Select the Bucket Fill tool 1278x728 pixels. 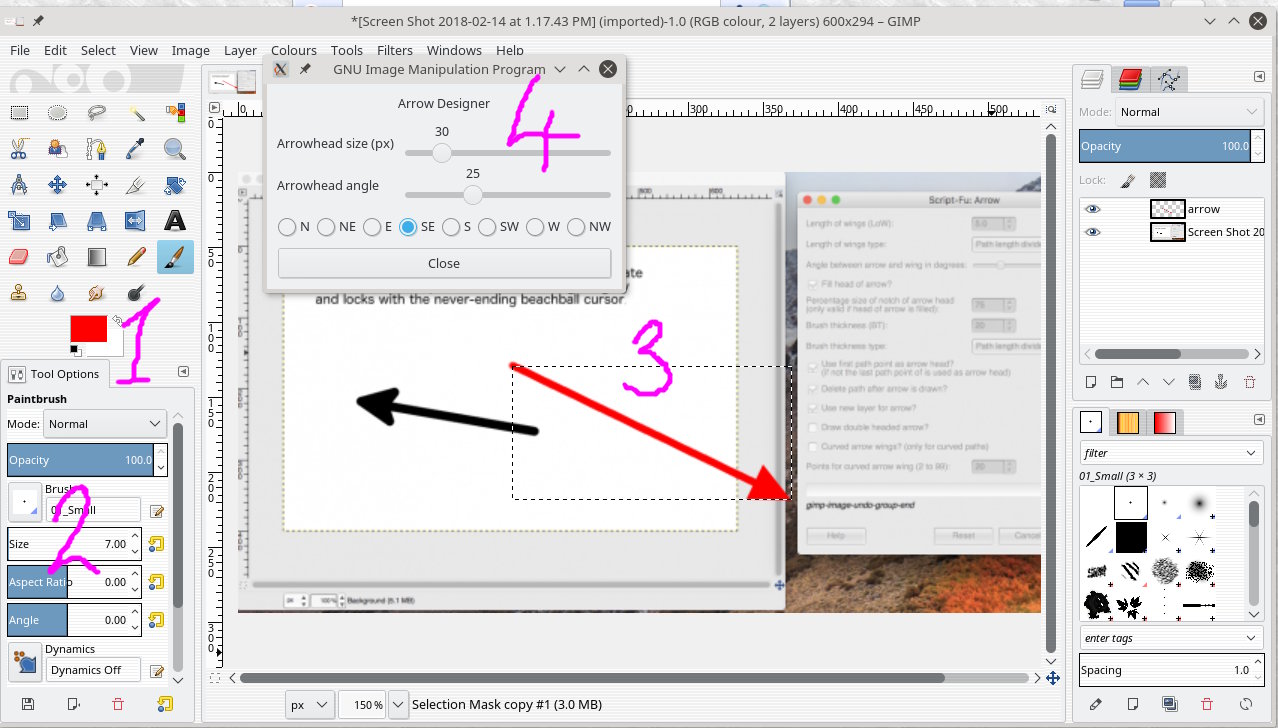[58, 257]
